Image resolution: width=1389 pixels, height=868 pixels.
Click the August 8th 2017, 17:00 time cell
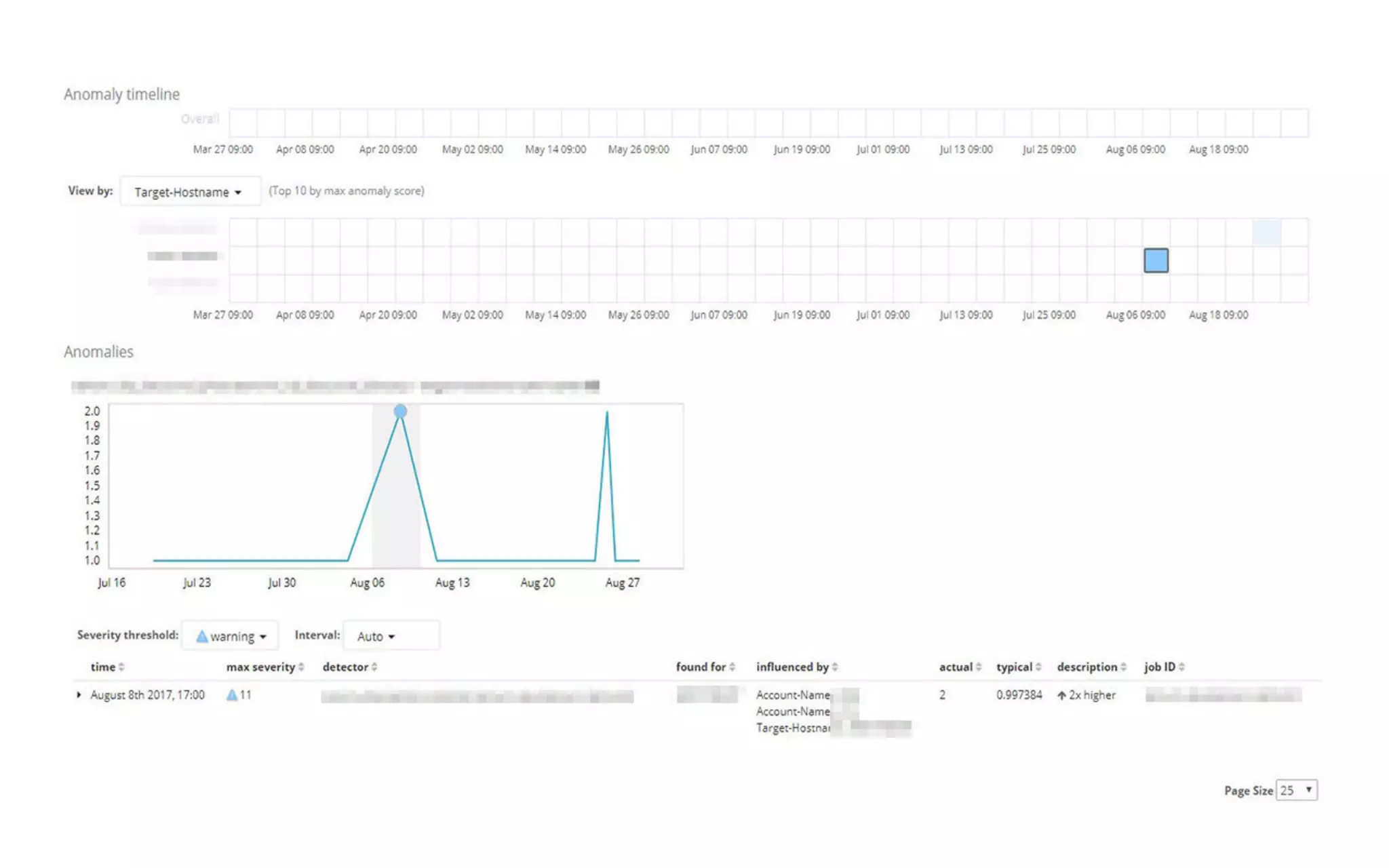(147, 695)
